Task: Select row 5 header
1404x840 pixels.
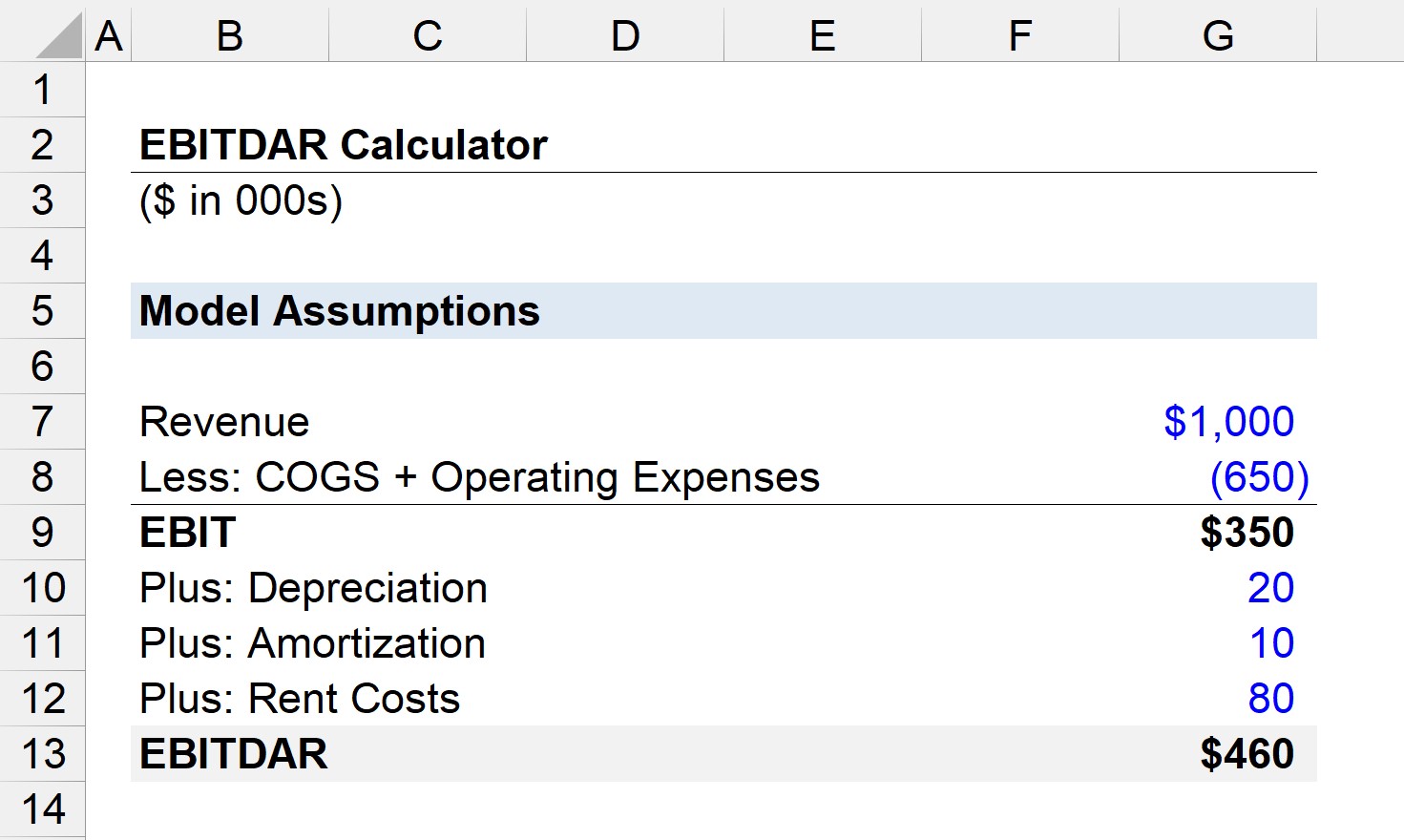Action: [42, 311]
